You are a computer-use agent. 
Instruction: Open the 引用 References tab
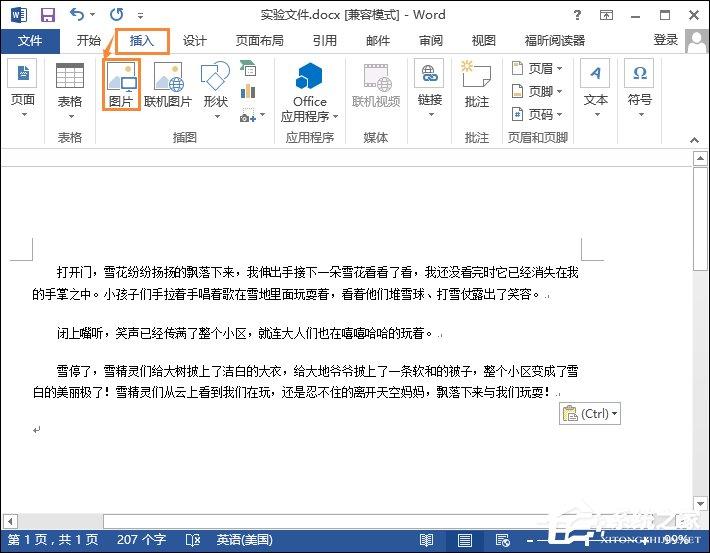325,41
